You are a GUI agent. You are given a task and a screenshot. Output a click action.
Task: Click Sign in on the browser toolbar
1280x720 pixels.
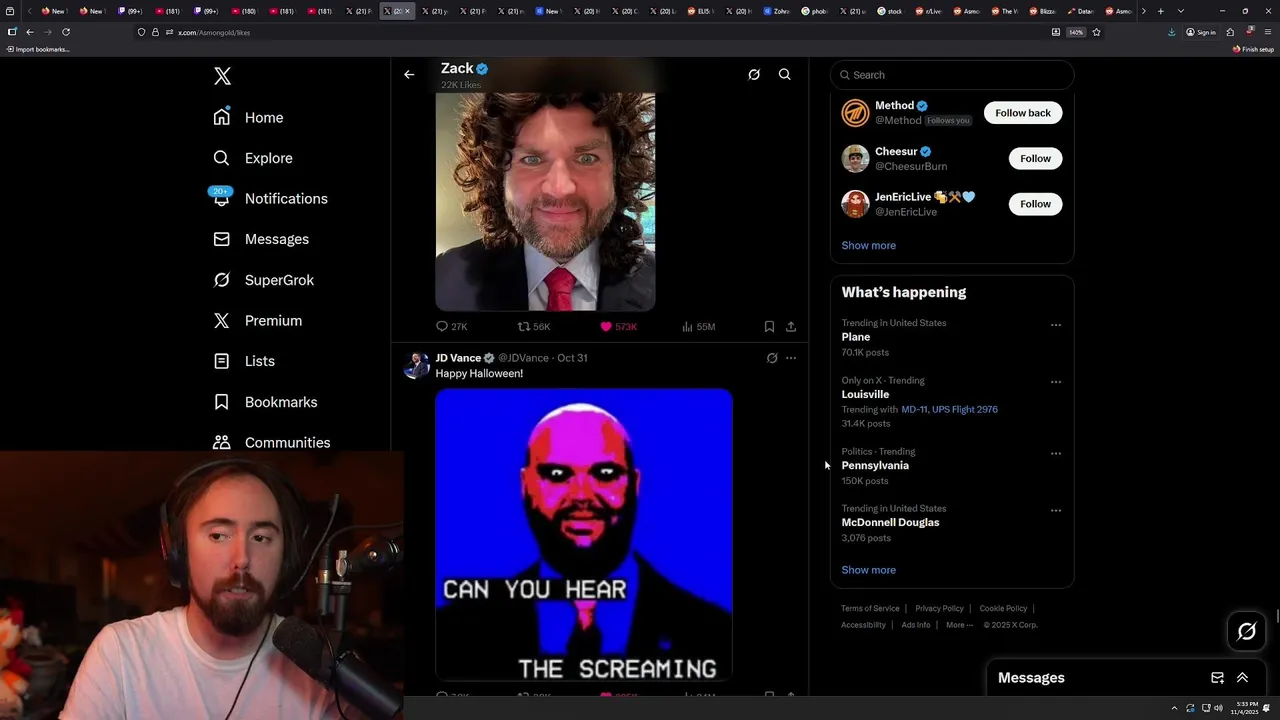tap(1201, 32)
